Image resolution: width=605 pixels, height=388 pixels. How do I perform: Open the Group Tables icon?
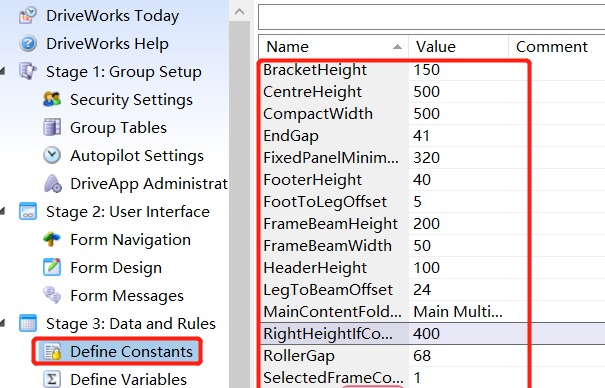click(x=52, y=128)
